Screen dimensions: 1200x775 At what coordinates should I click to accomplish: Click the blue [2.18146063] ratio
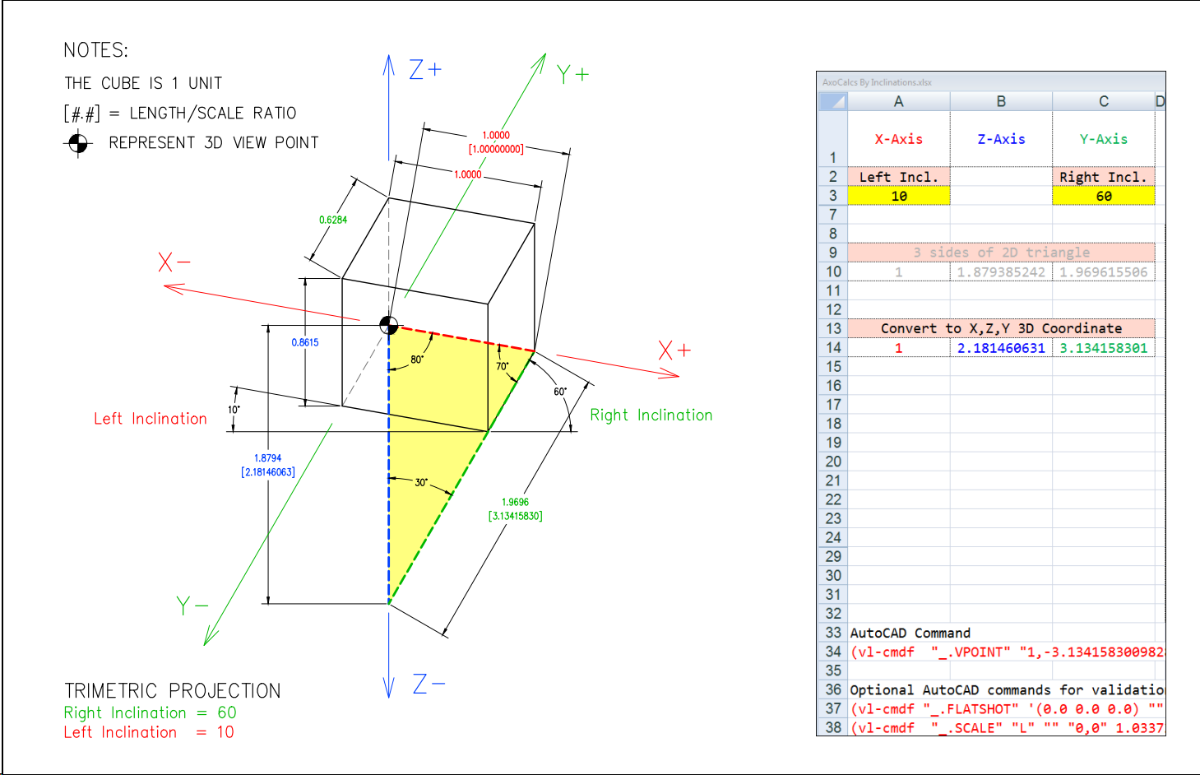click(268, 471)
